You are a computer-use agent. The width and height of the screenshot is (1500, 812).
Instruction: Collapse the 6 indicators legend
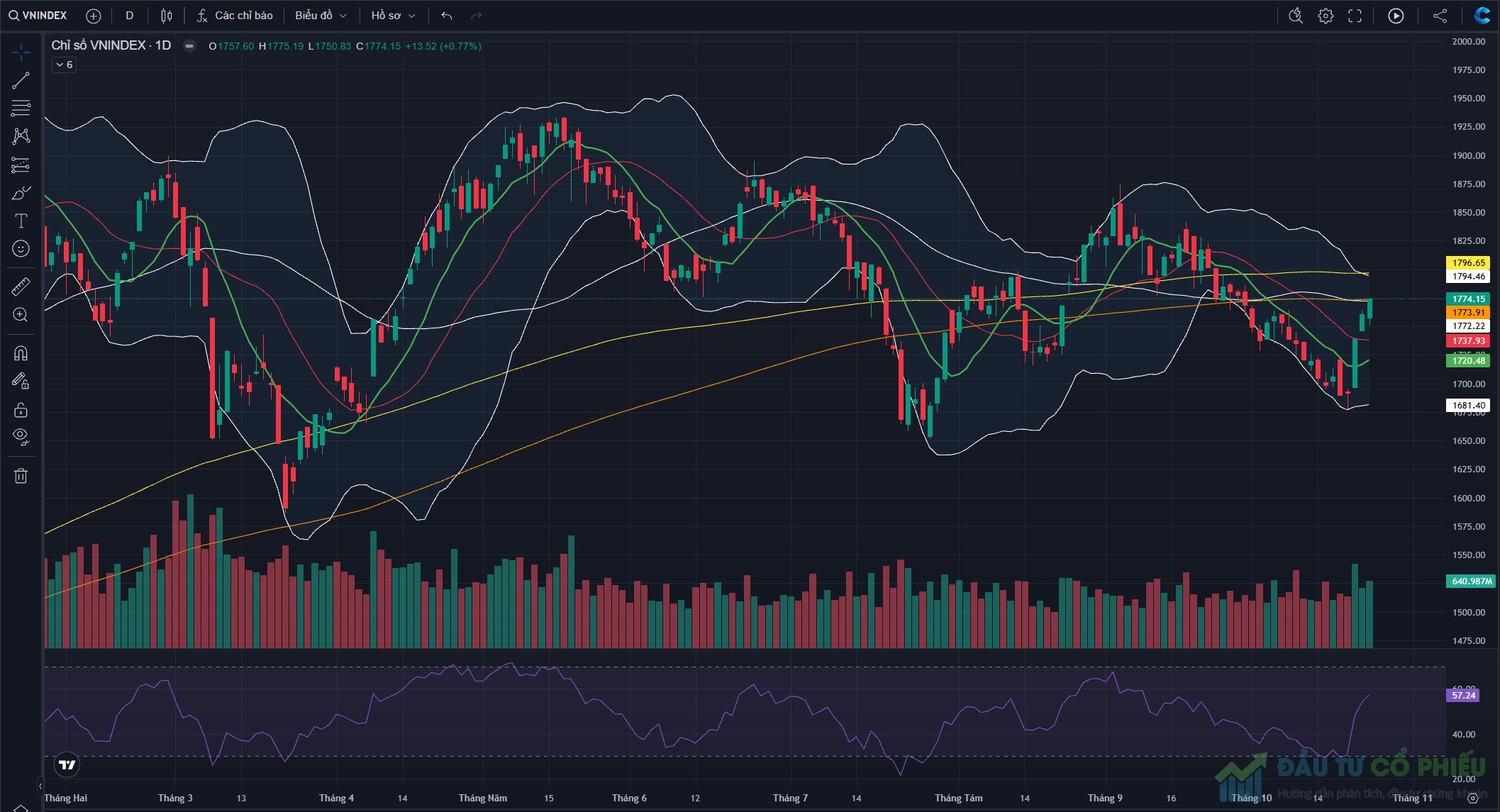click(64, 65)
